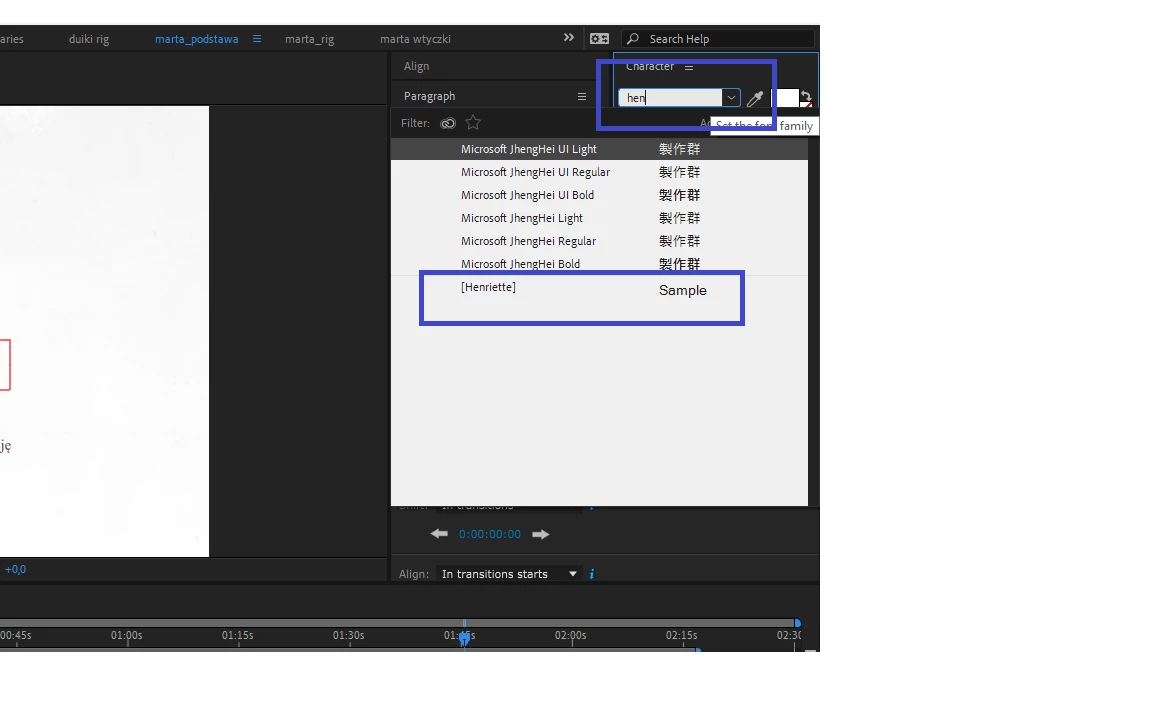This screenshot has height=720, width=1152.
Task: Click the sync settings icon beside Search Help
Action: 600,38
